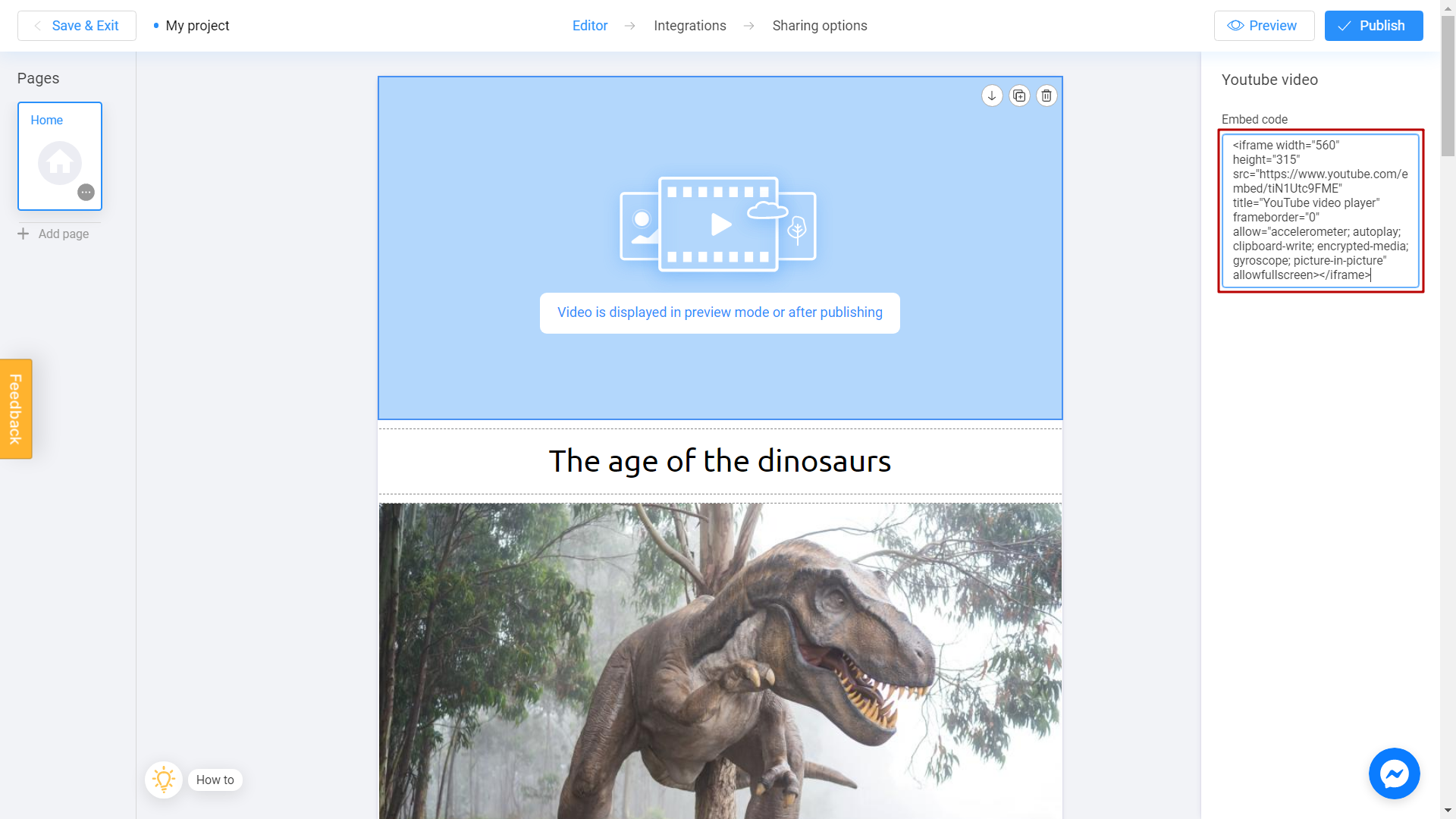
Task: Click the Add page plus icon
Action: tap(24, 234)
